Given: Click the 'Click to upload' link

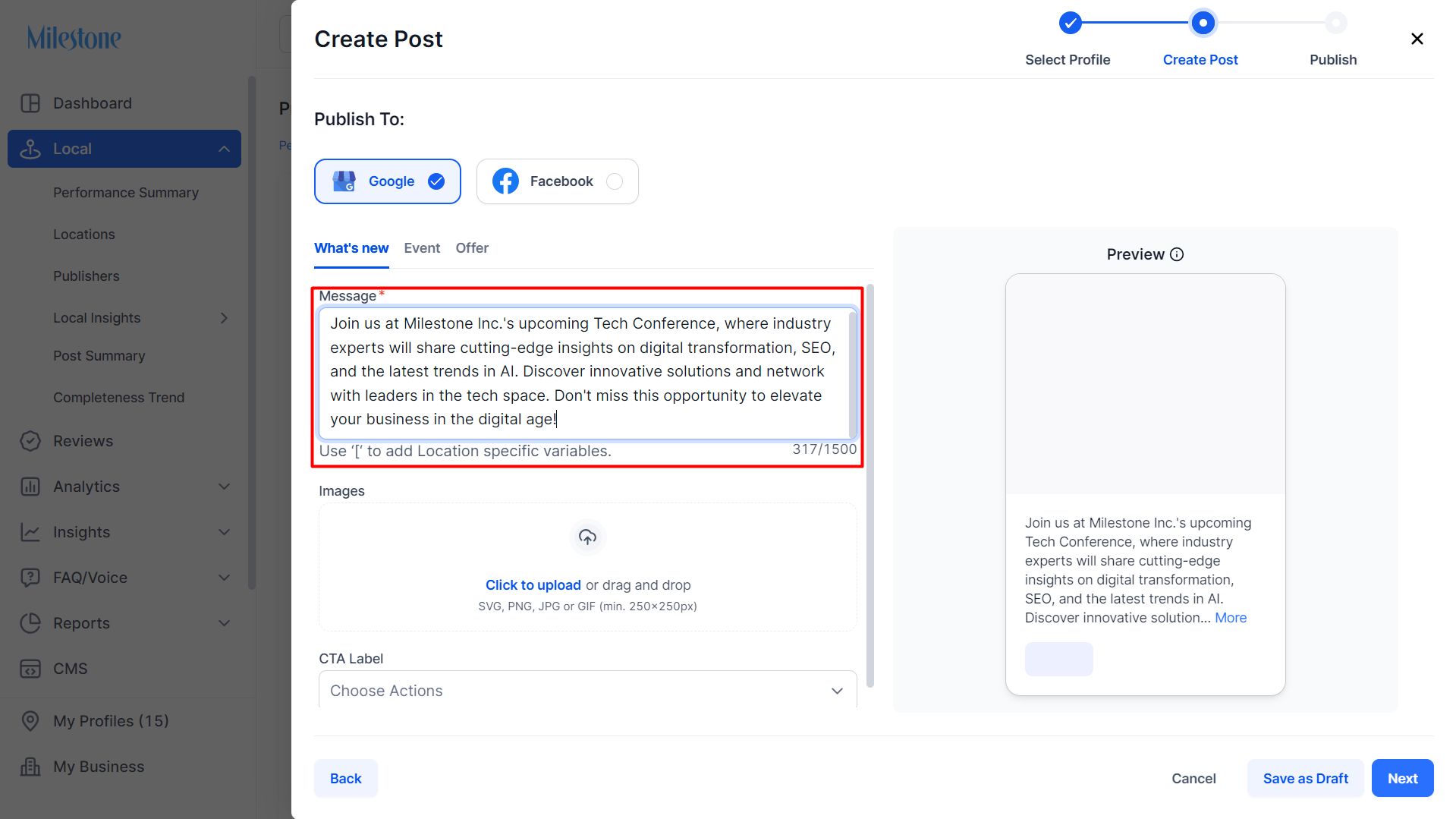Looking at the screenshot, I should 533,585.
